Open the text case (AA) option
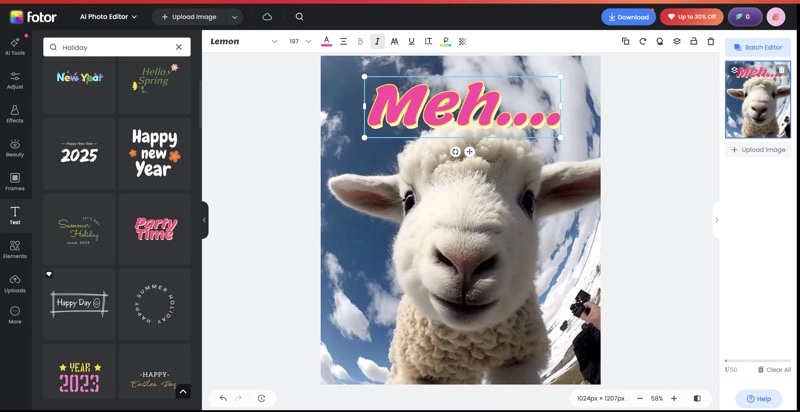 pyautogui.click(x=394, y=41)
